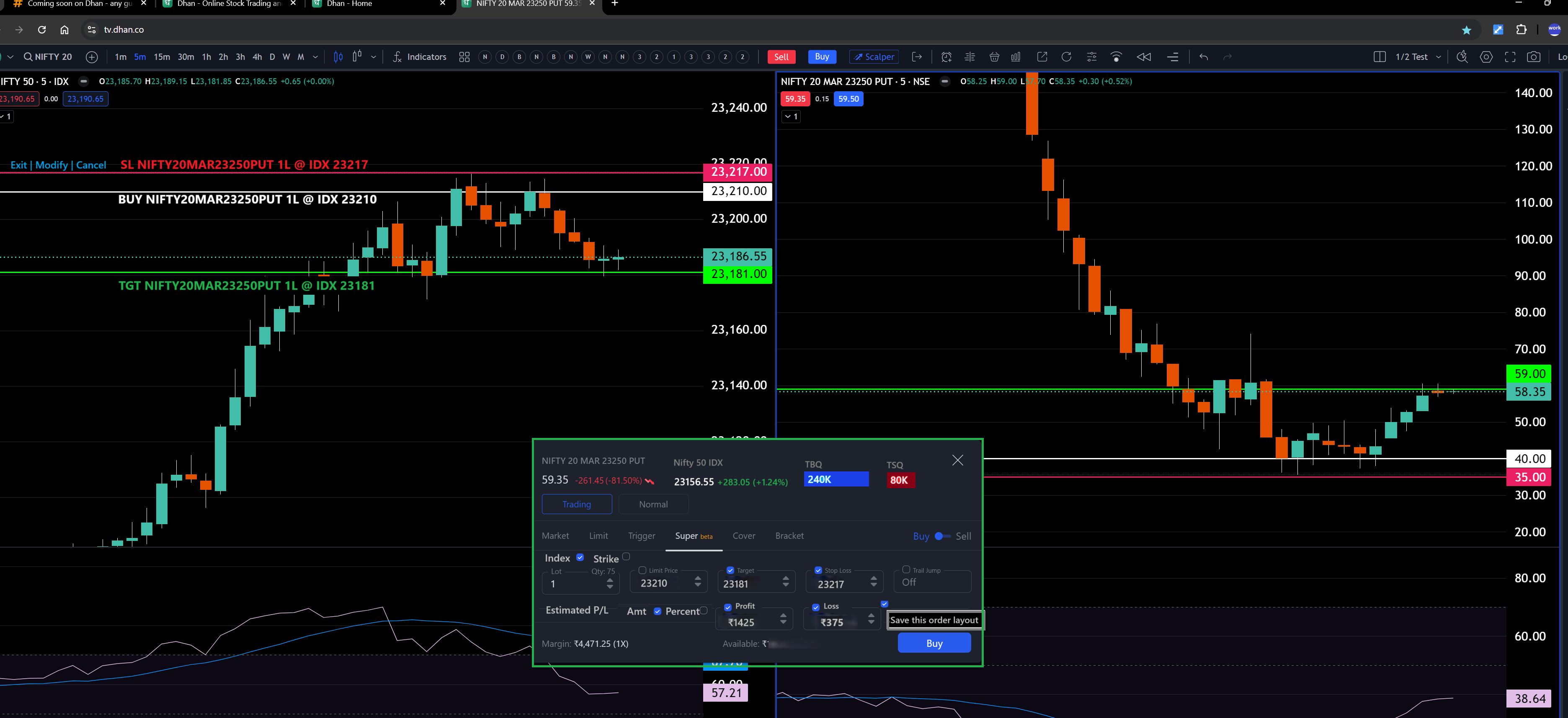Select the high-low bar chart style icon
Image resolution: width=1568 pixels, height=718 pixels.
(357, 56)
